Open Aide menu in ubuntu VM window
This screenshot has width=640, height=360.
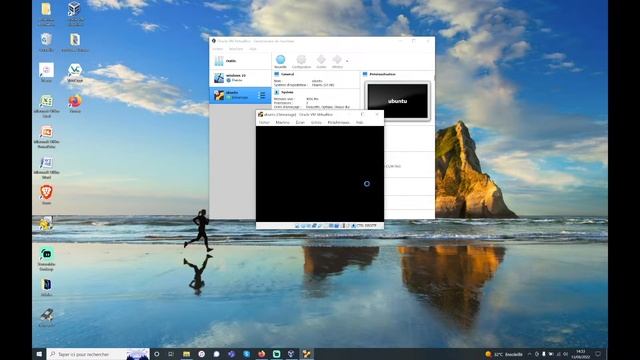pyautogui.click(x=360, y=122)
